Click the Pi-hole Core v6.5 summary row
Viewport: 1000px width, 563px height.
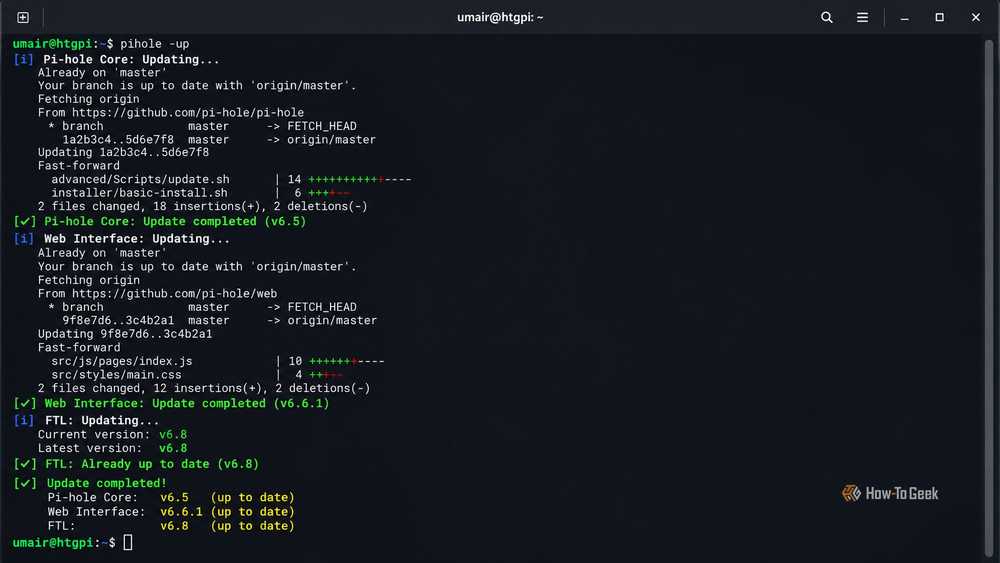tap(171, 497)
